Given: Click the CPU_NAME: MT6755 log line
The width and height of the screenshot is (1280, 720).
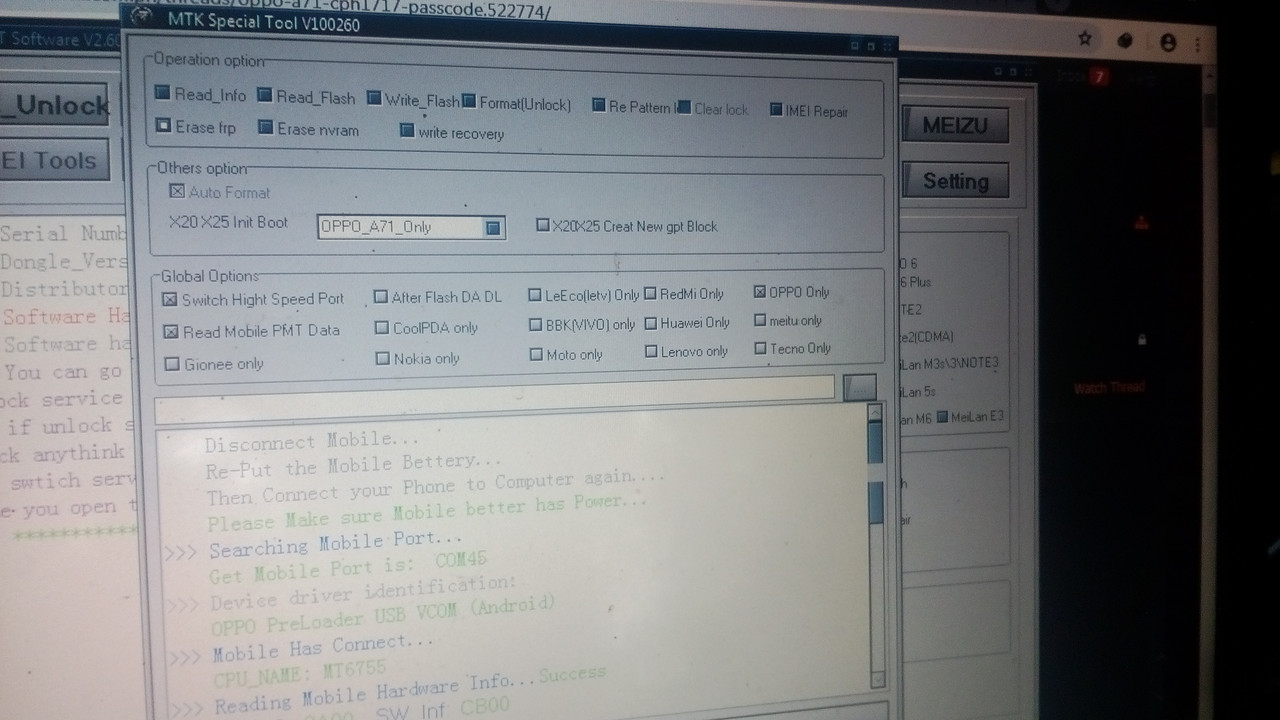Looking at the screenshot, I should pyautogui.click(x=300, y=674).
